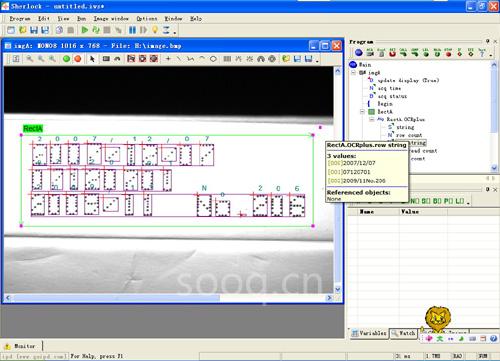
Task: Click the CALL instruction icon in Program toolbar
Action: click(403, 53)
